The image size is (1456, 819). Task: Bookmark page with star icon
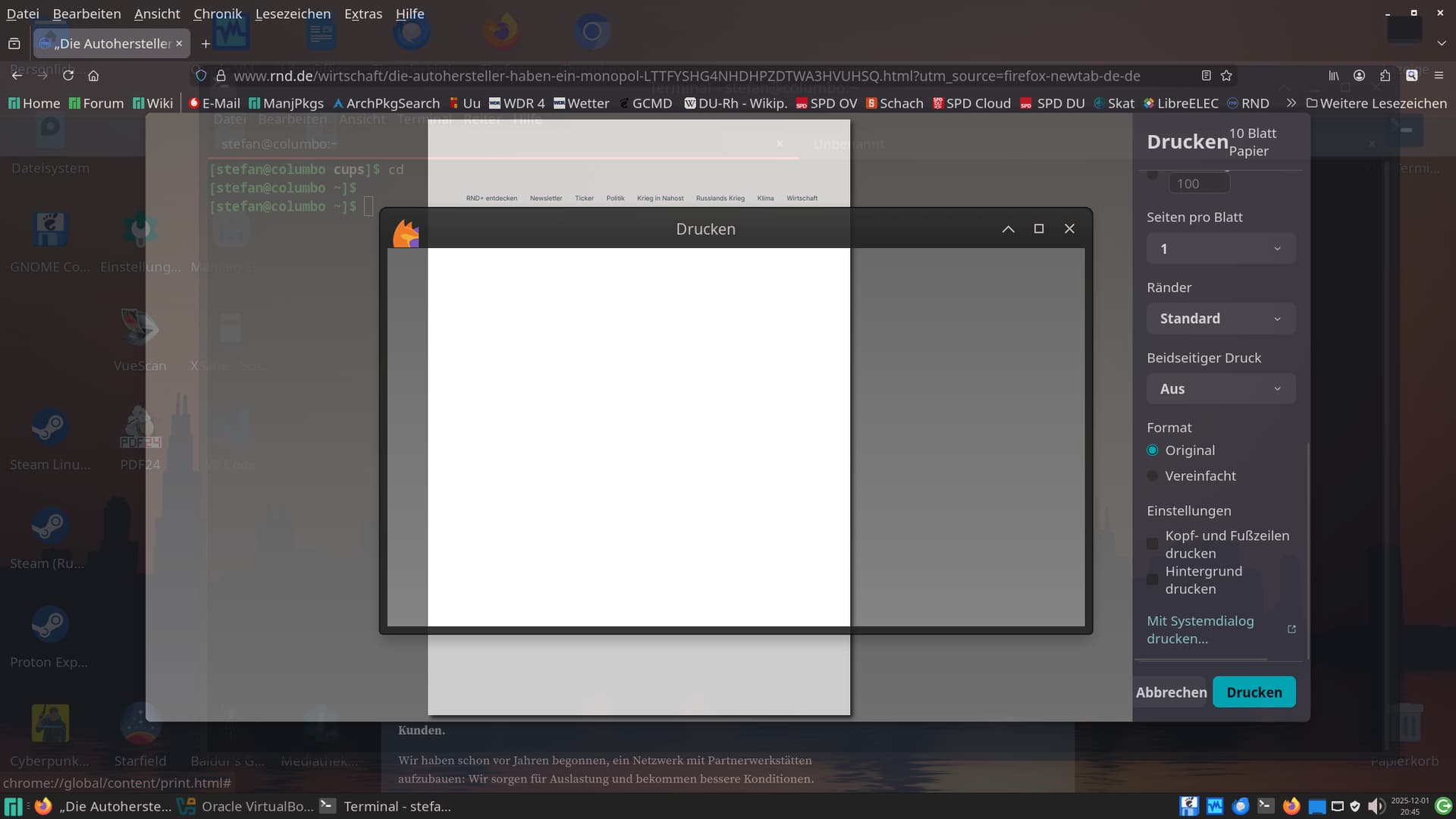[x=1226, y=76]
